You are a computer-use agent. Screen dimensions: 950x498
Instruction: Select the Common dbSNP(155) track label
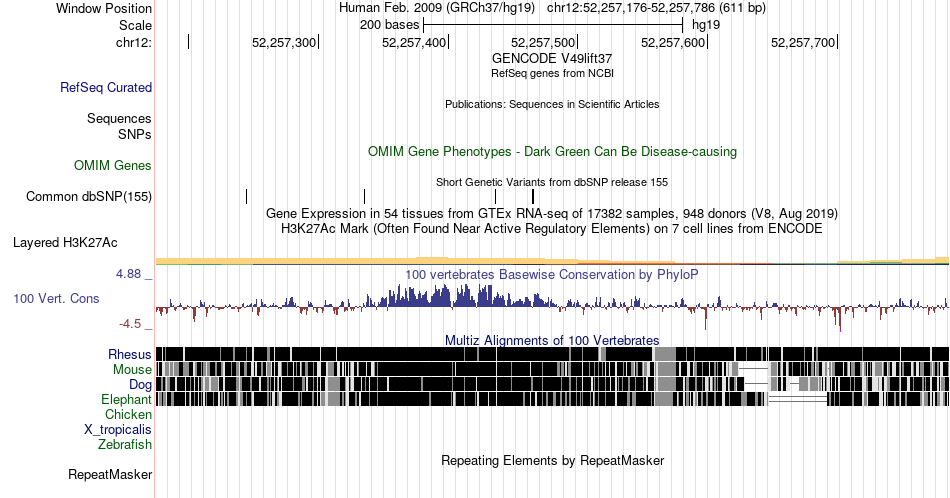(89, 196)
